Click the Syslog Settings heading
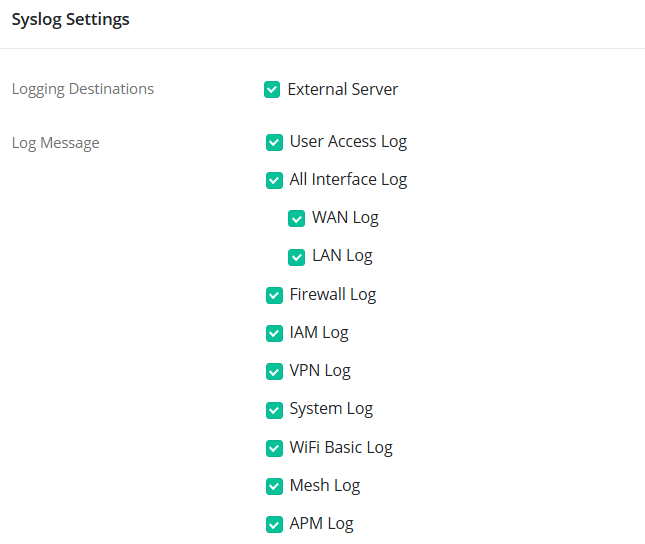This screenshot has width=645, height=544. (x=70, y=20)
